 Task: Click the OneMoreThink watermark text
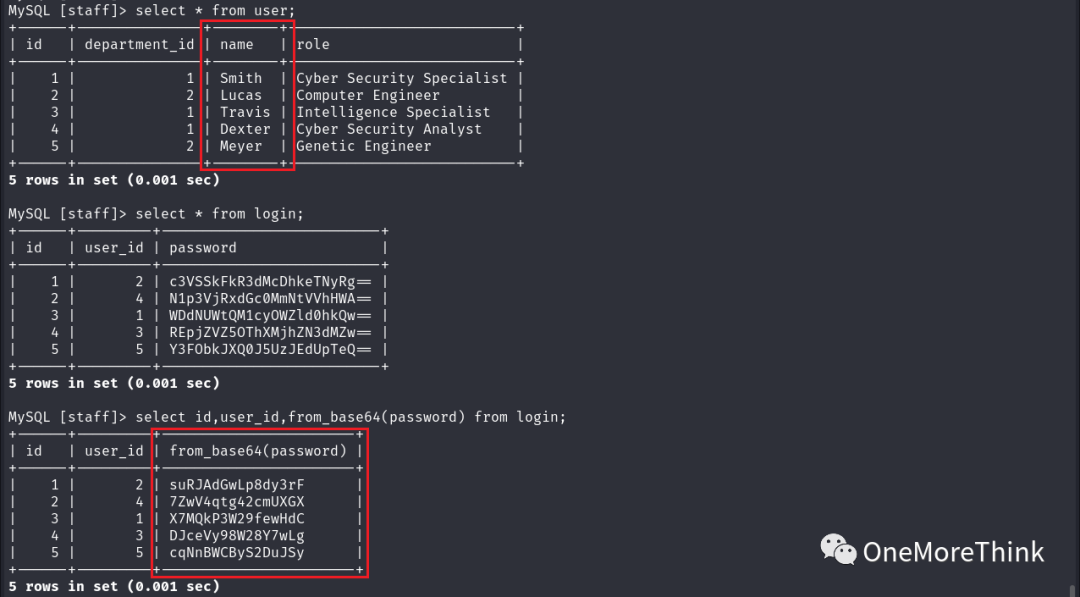[953, 552]
